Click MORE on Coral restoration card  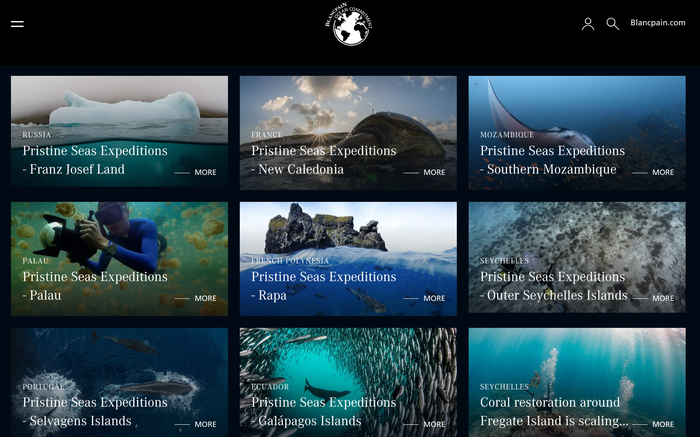point(663,424)
